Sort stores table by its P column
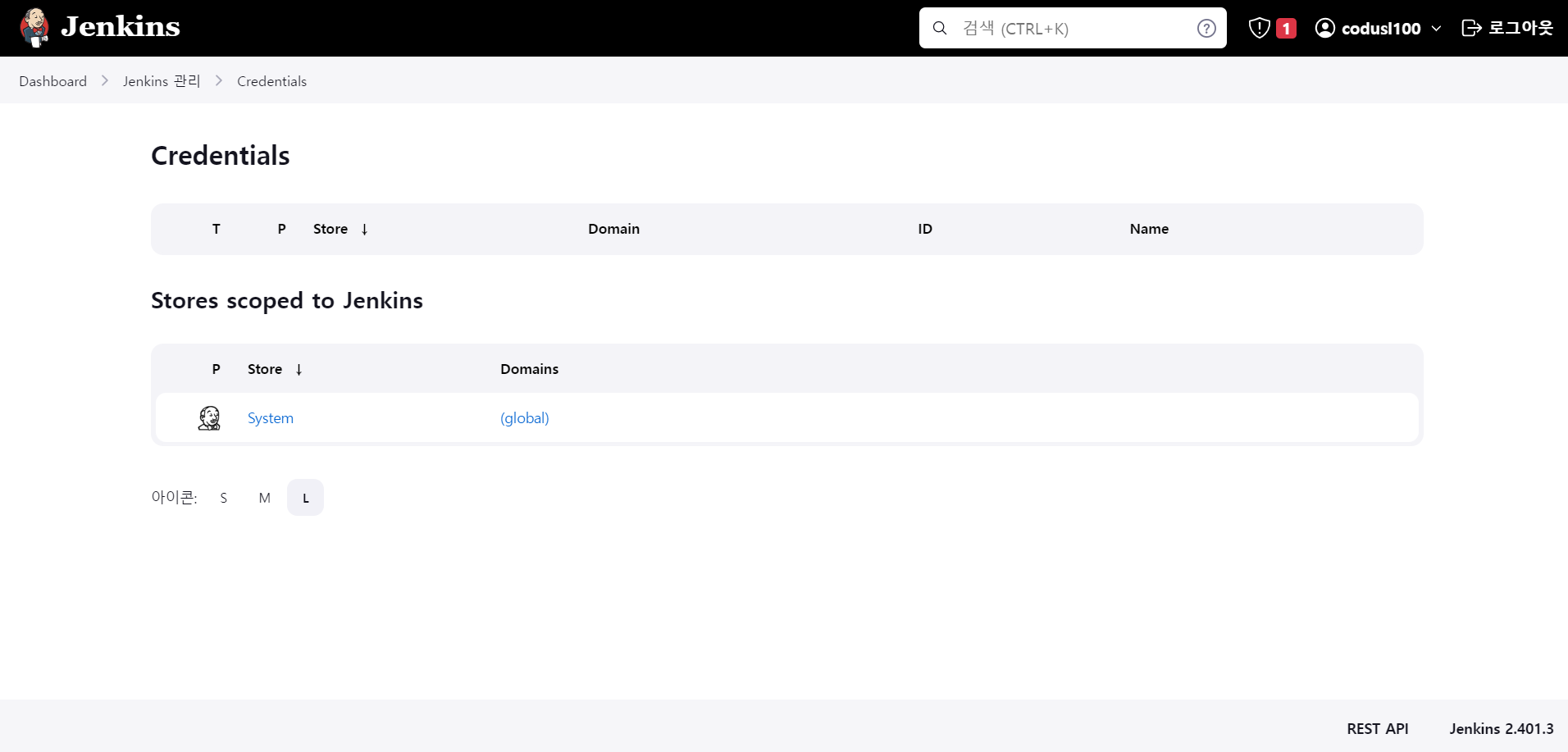 (217, 369)
